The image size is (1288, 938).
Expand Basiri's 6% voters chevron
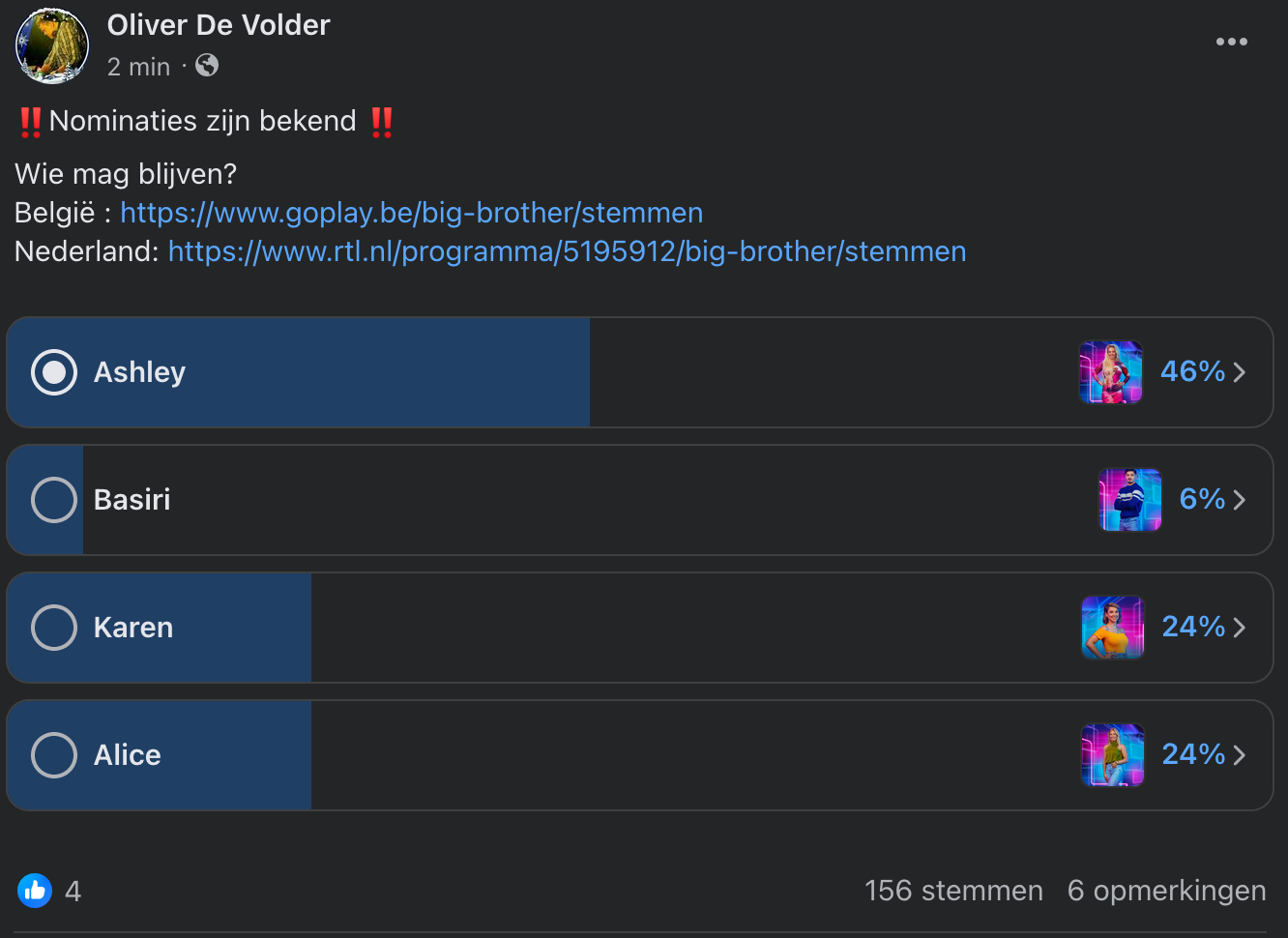tap(1240, 500)
